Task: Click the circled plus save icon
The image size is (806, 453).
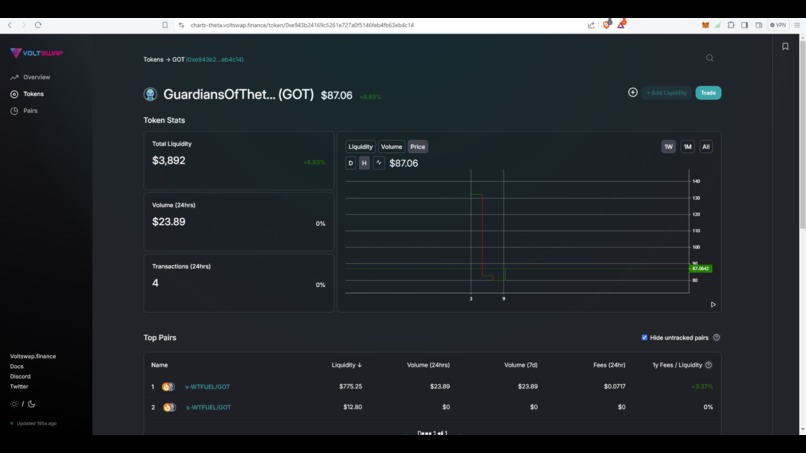Action: click(633, 93)
